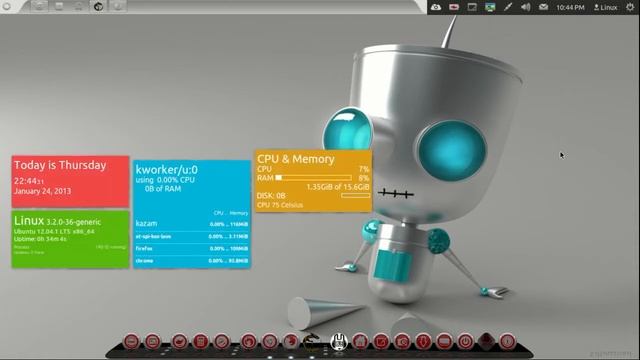This screenshot has width=640, height=360.
Task: Select the 'chrome' process row
Action: (192, 260)
